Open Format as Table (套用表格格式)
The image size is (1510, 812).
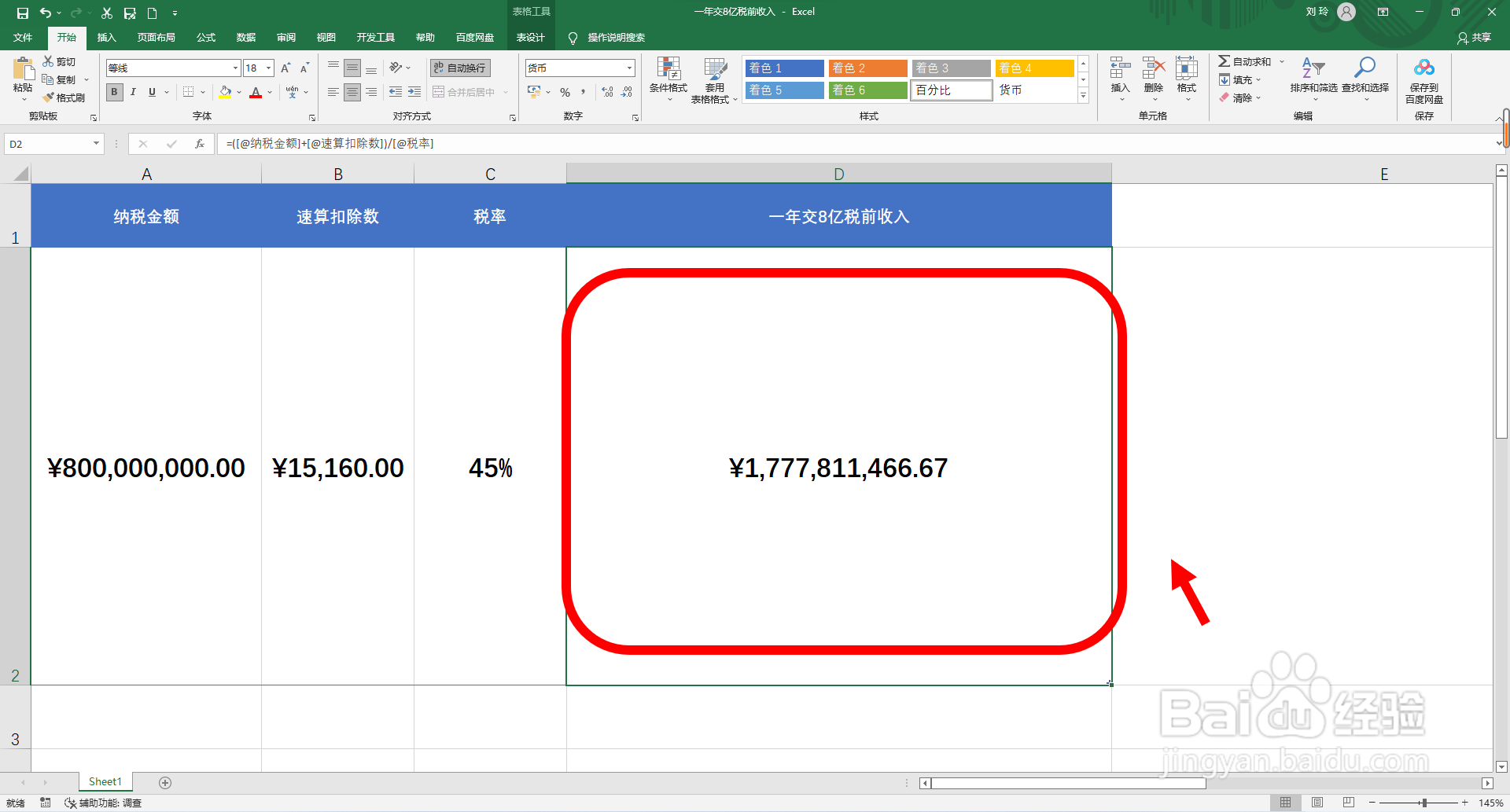714,79
